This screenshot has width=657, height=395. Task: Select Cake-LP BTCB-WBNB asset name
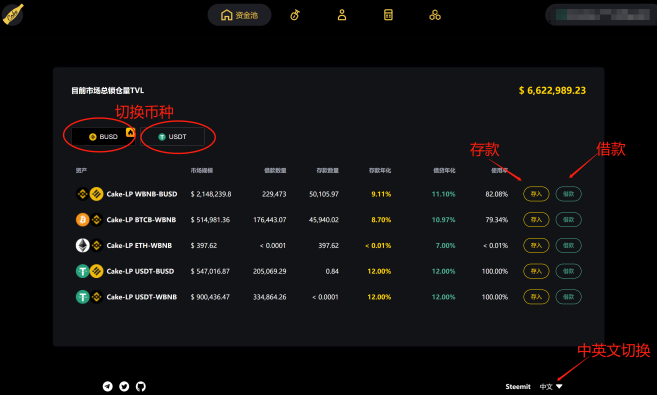[141, 219]
